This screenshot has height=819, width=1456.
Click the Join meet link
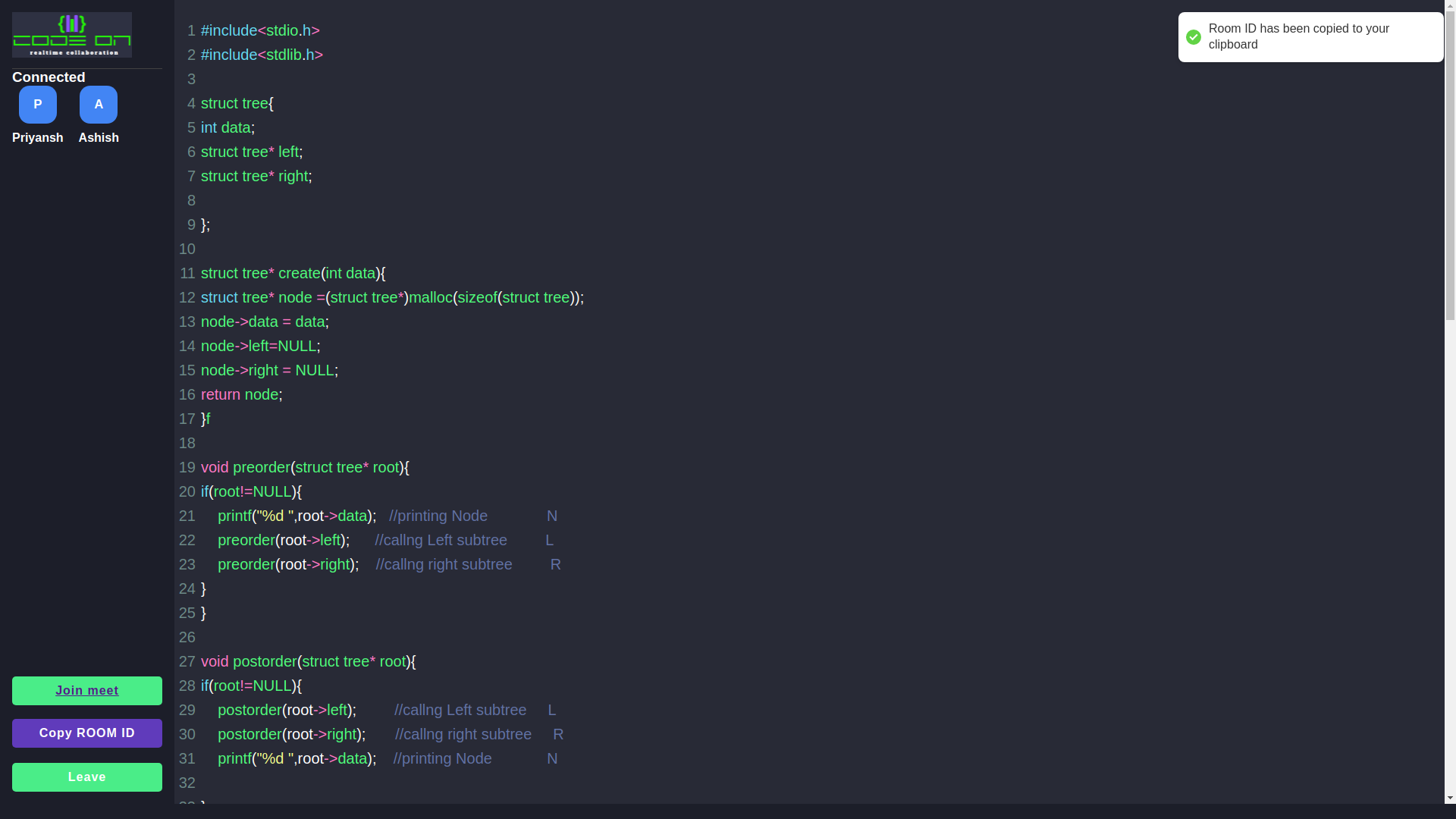[86, 690]
